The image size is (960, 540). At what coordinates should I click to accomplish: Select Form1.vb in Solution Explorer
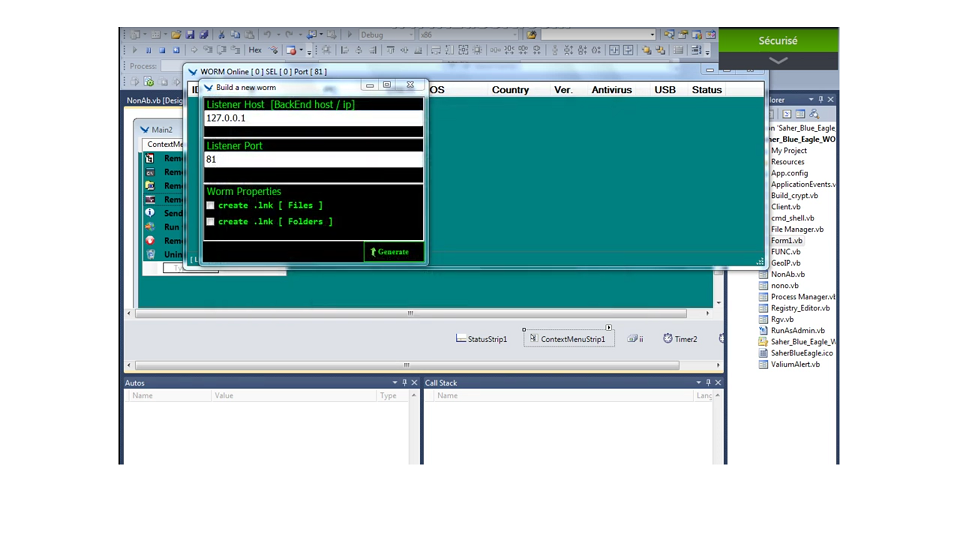coord(786,241)
